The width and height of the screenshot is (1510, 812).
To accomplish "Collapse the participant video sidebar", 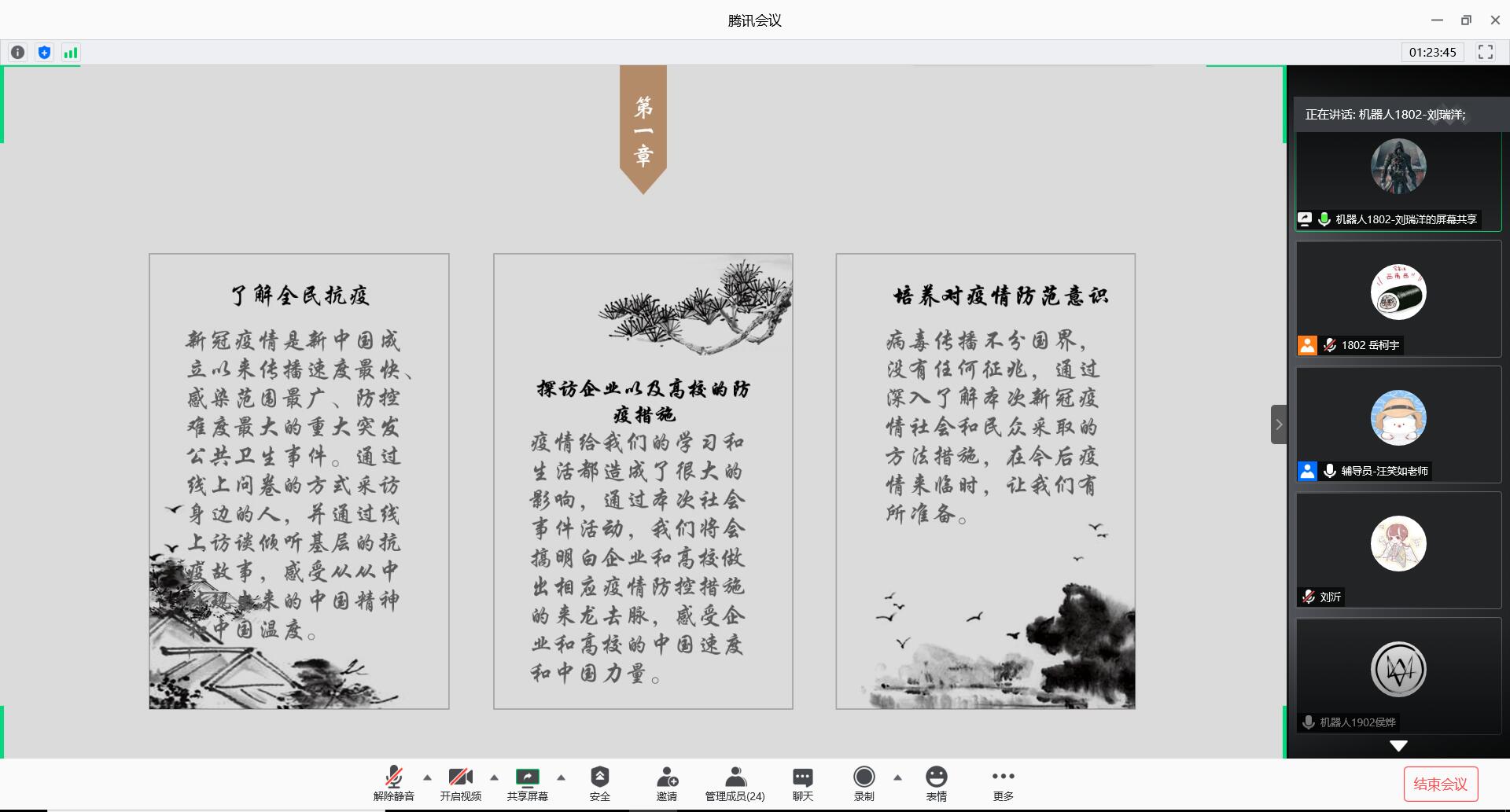I will (1279, 424).
